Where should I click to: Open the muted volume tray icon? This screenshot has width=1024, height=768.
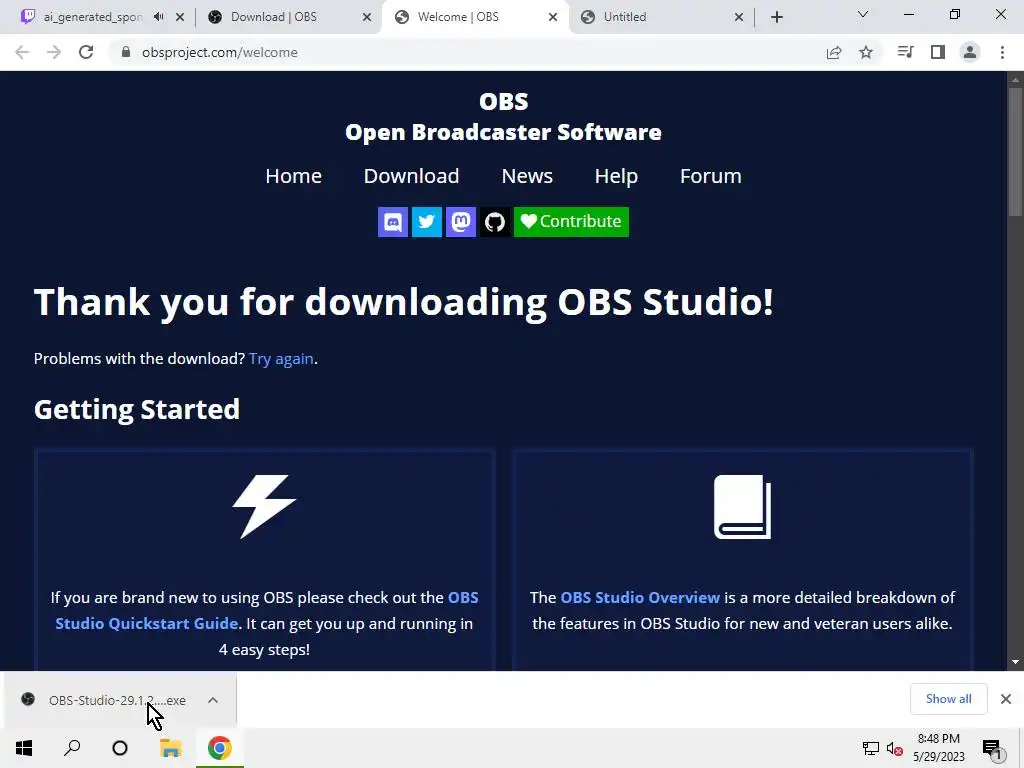pyautogui.click(x=894, y=748)
